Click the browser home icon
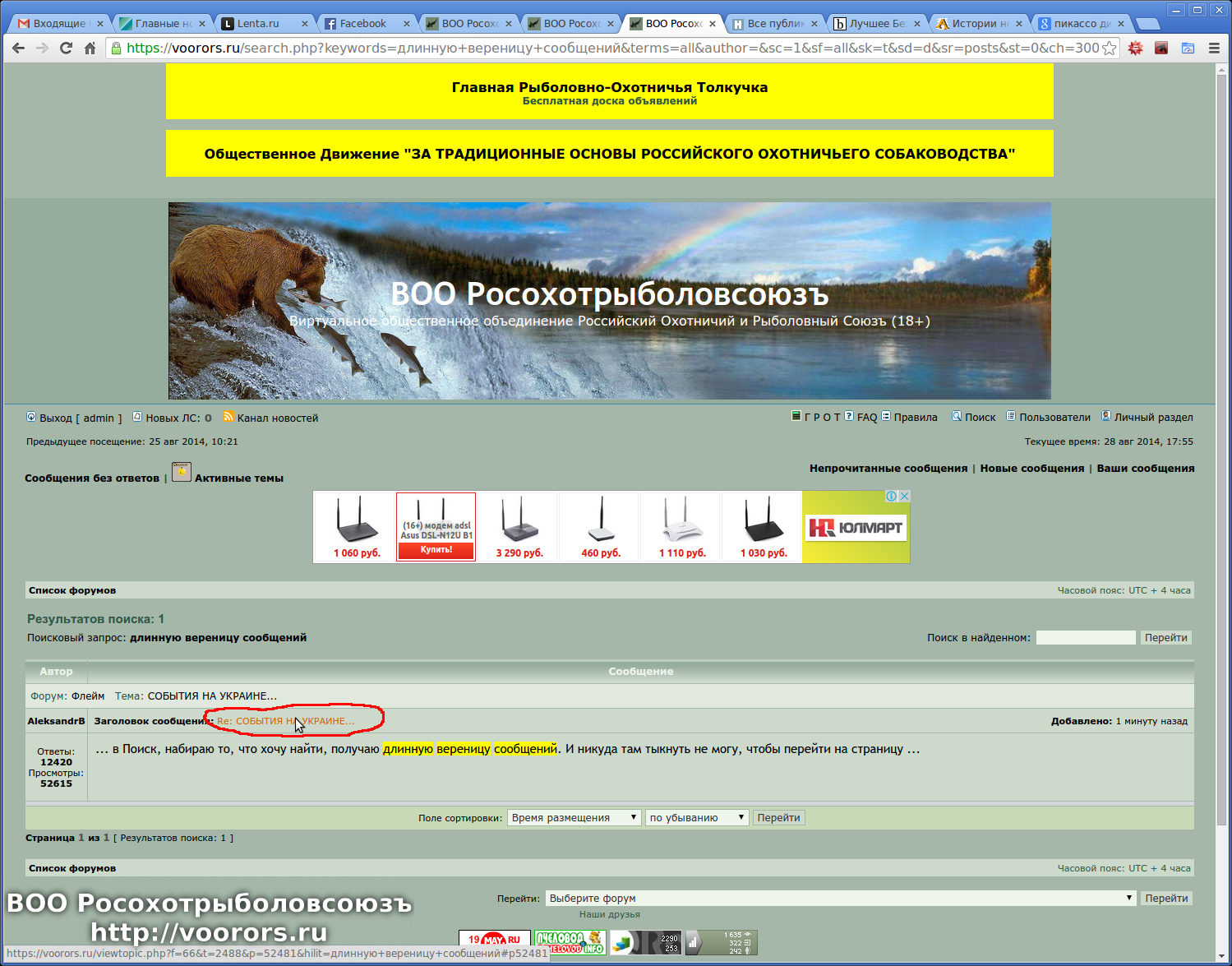1232x966 pixels. pos(90,49)
